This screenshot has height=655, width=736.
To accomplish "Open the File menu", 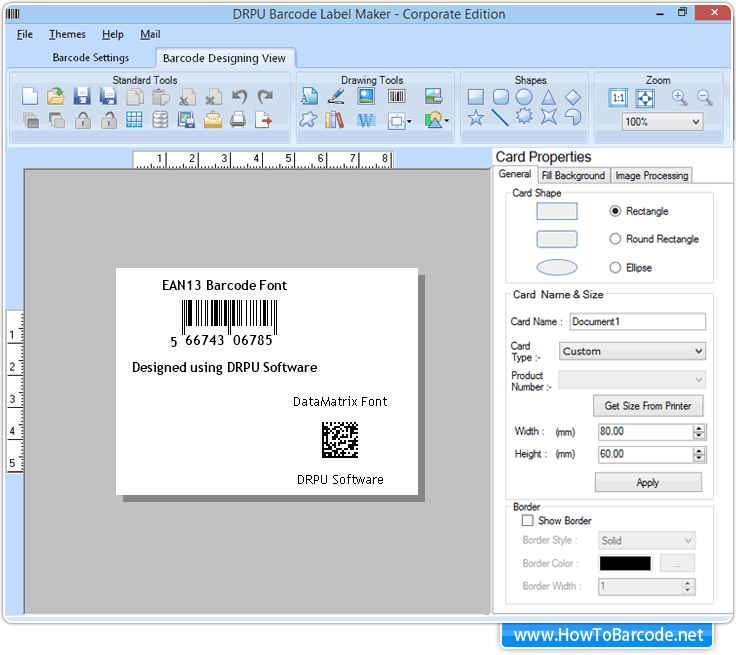I will pos(25,34).
